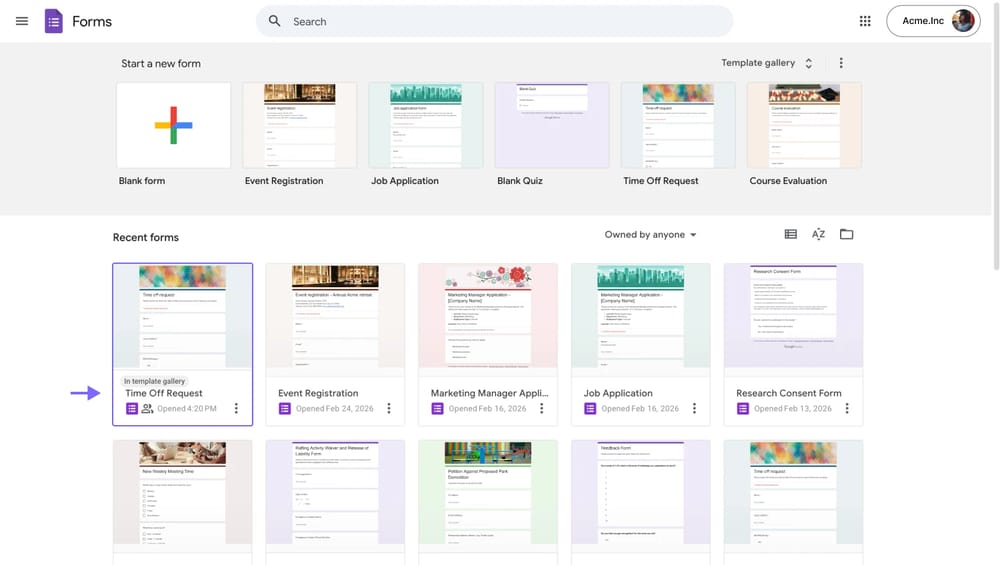The image size is (1000, 565).
Task: Click the Acme.Inc account label
Action: click(923, 20)
